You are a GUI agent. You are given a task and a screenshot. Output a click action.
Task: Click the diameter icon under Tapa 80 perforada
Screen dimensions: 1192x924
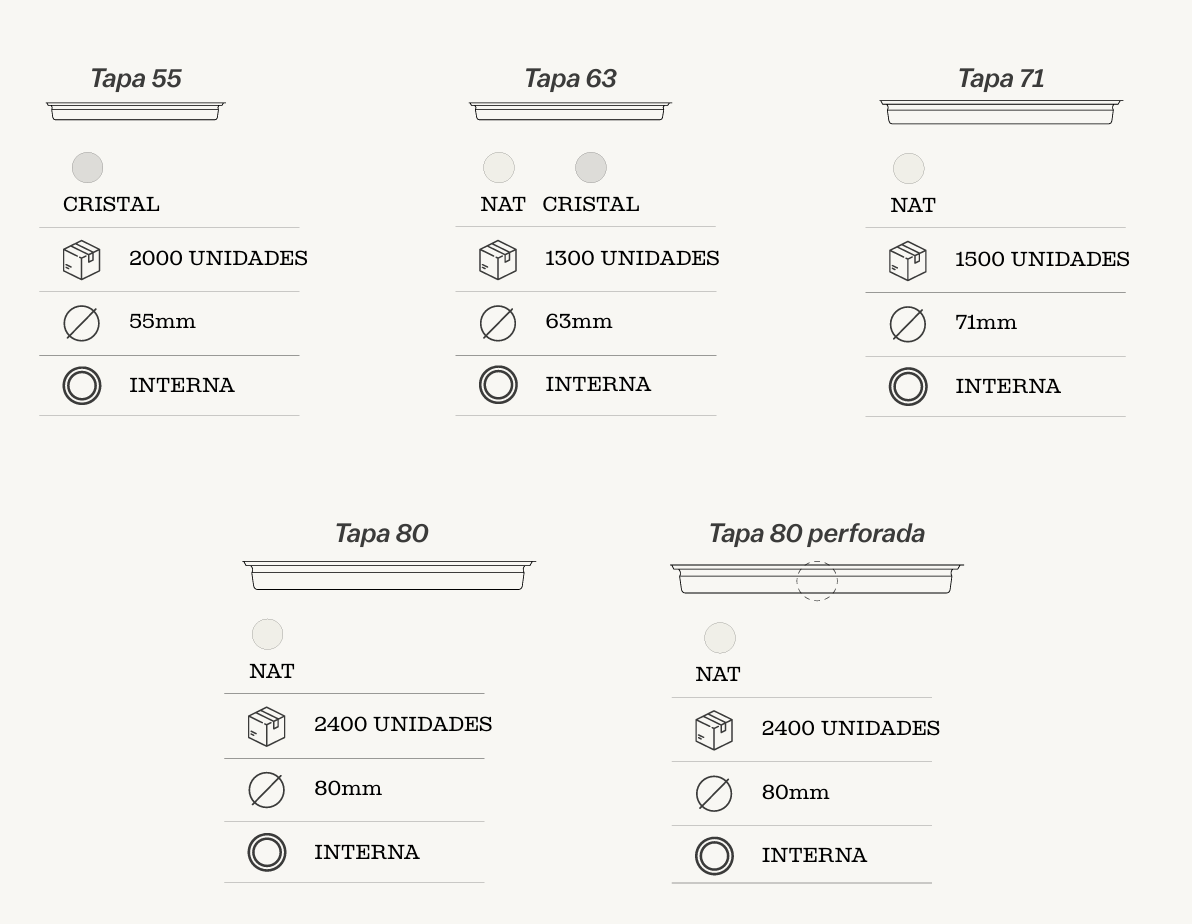pyautogui.click(x=714, y=794)
